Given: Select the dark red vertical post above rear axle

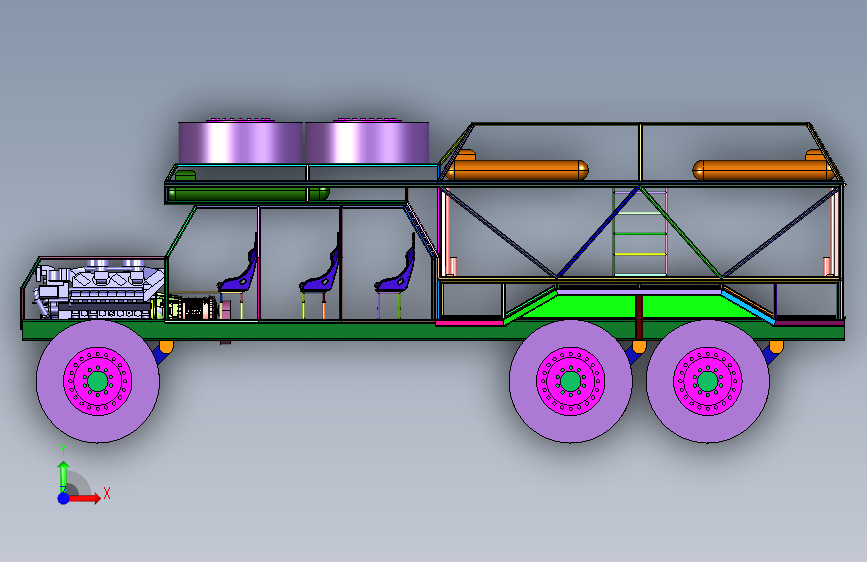Looking at the screenshot, I should pyautogui.click(x=639, y=317).
